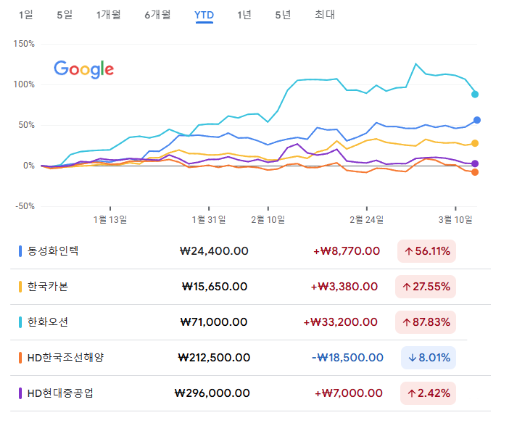Click the change value -₩18,500.00
This screenshot has width=515, height=426.
(x=347, y=358)
